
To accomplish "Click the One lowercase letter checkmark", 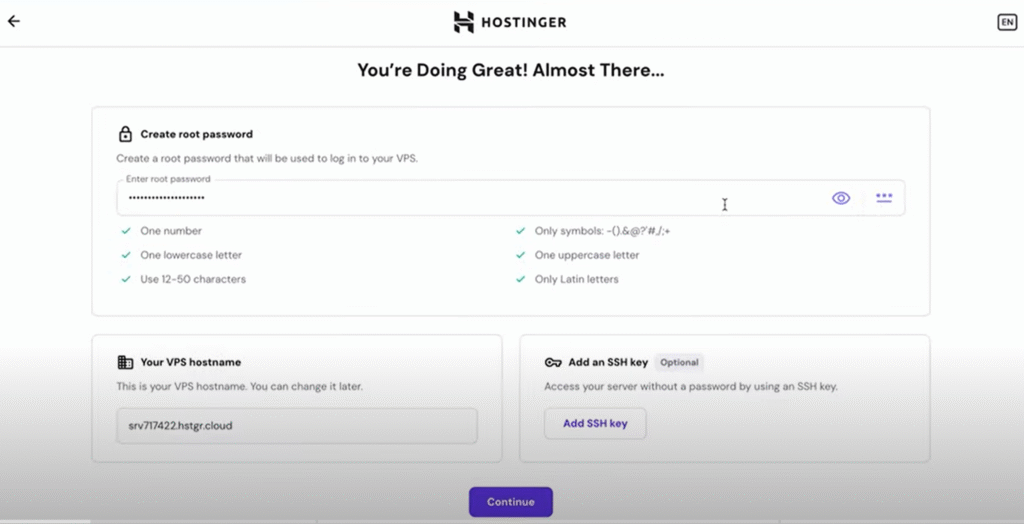I will (126, 255).
